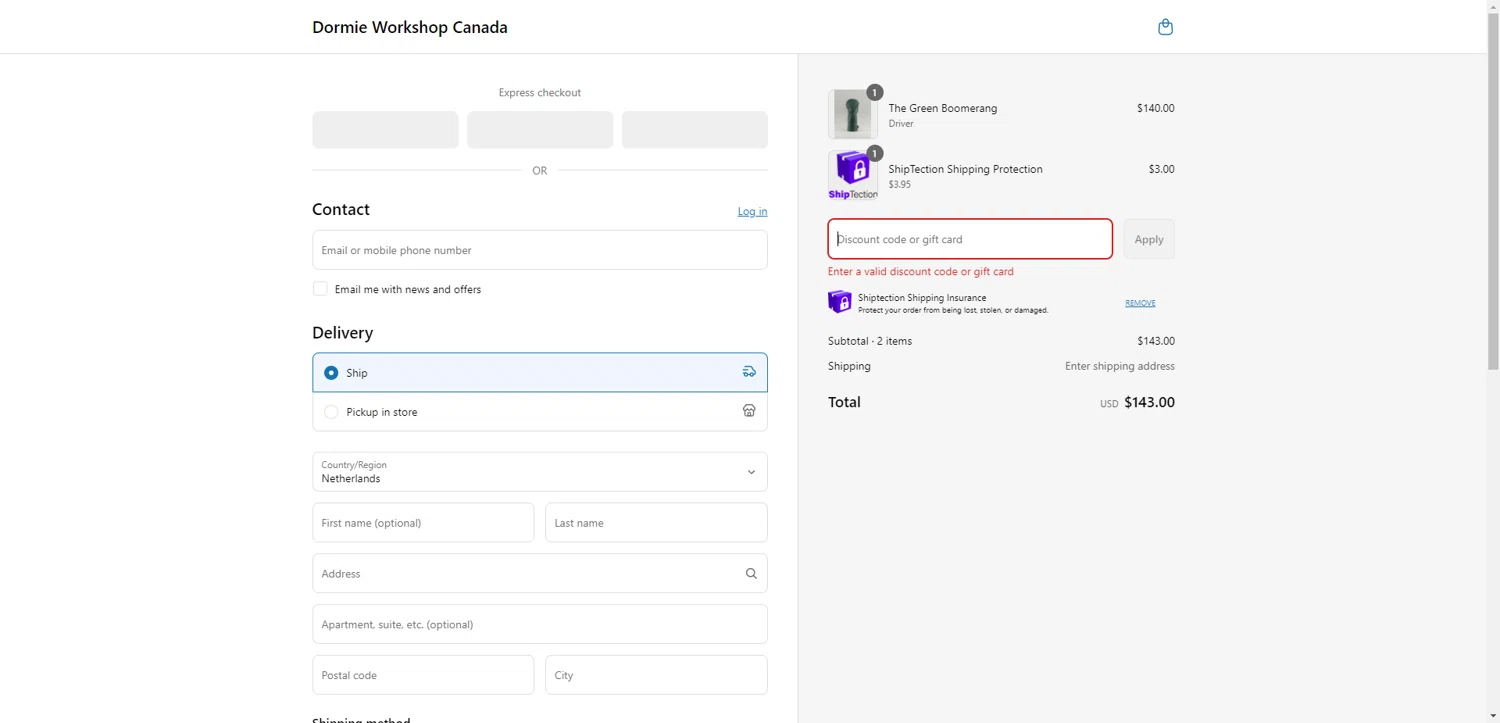The width and height of the screenshot is (1500, 723).
Task: Focus the First name (optional) field
Action: click(x=423, y=523)
